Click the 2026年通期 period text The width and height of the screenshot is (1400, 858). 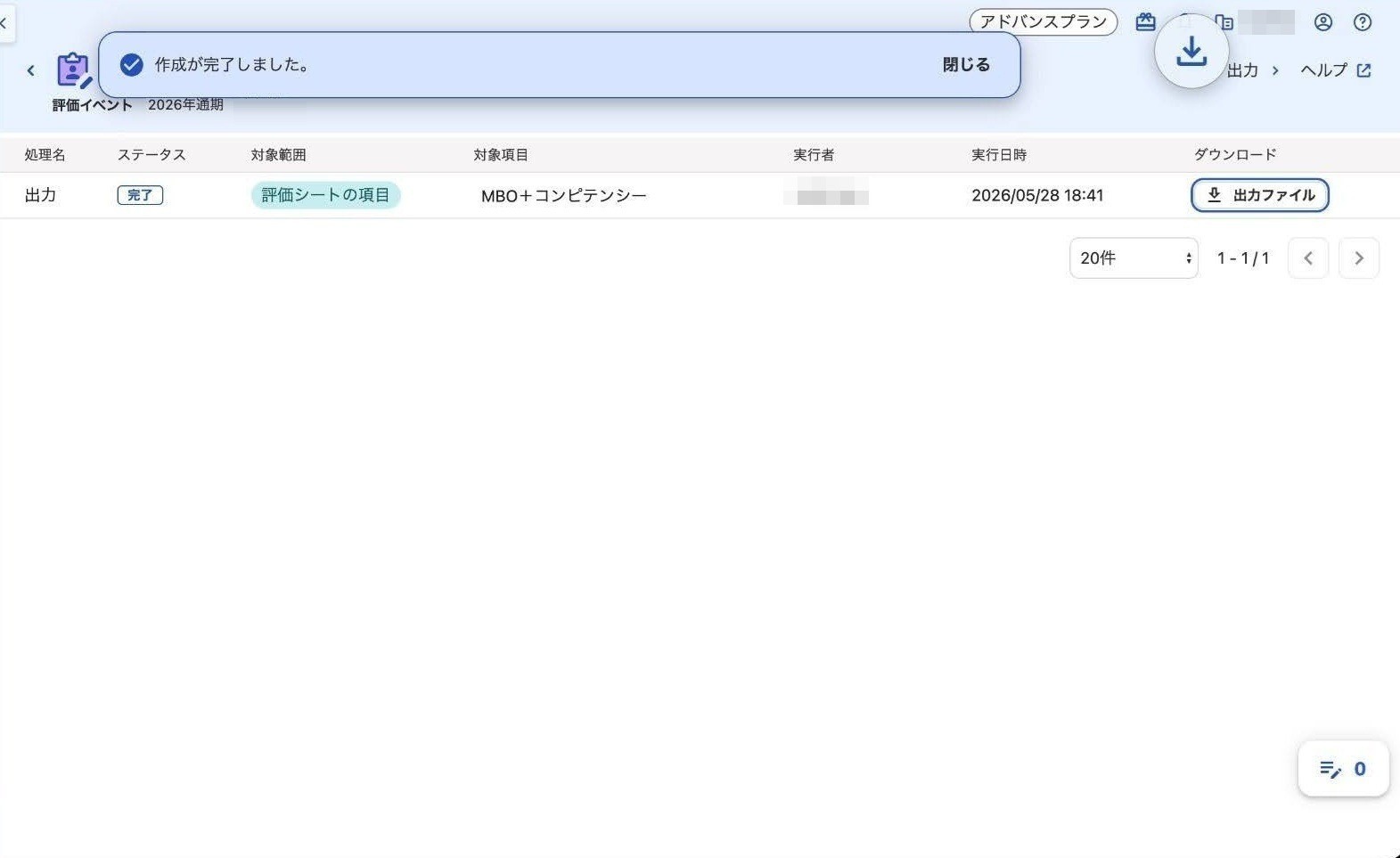(x=185, y=105)
